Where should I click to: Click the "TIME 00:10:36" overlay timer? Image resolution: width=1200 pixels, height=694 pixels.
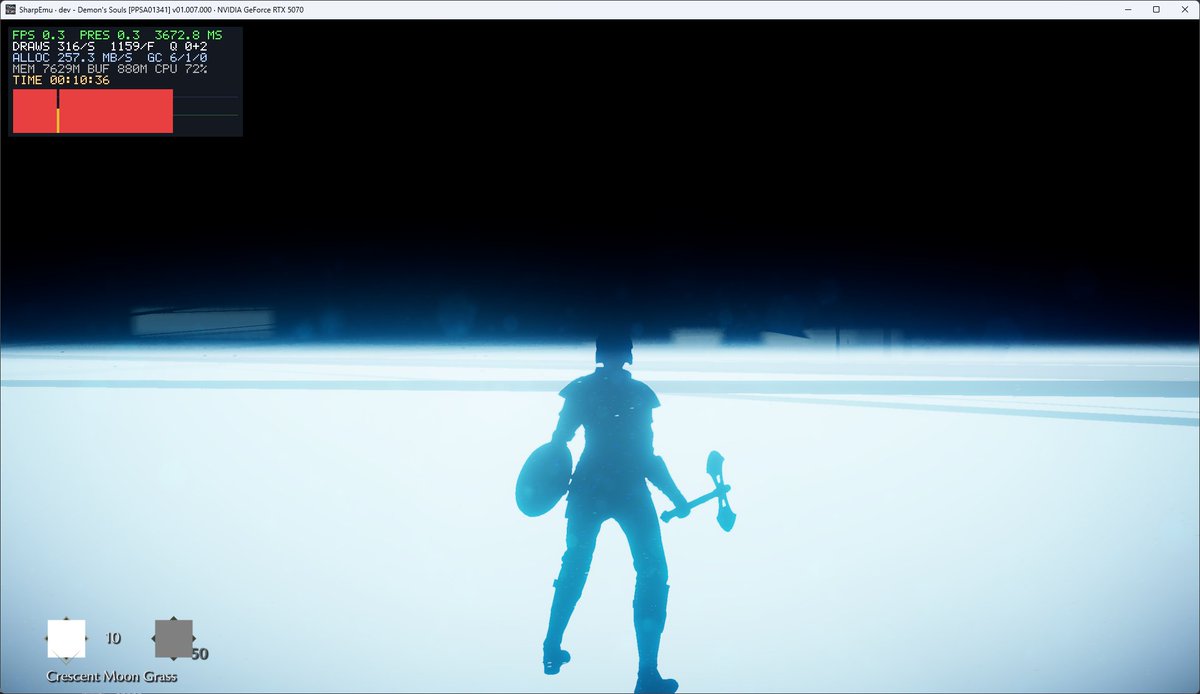pos(61,80)
